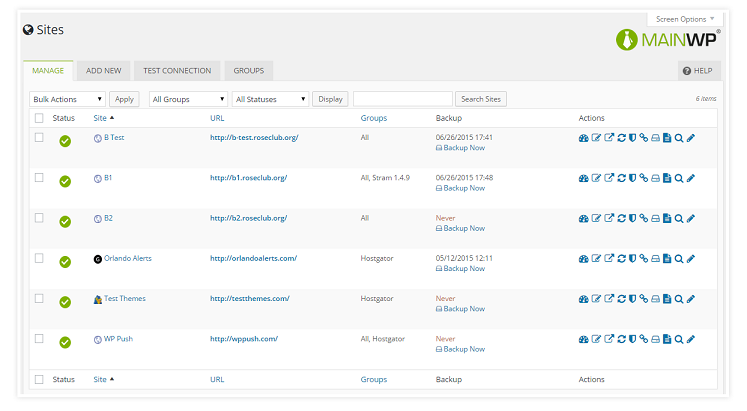The height and width of the screenshot is (411, 747).
Task: Switch to the Manage tab
Action: coord(48,70)
